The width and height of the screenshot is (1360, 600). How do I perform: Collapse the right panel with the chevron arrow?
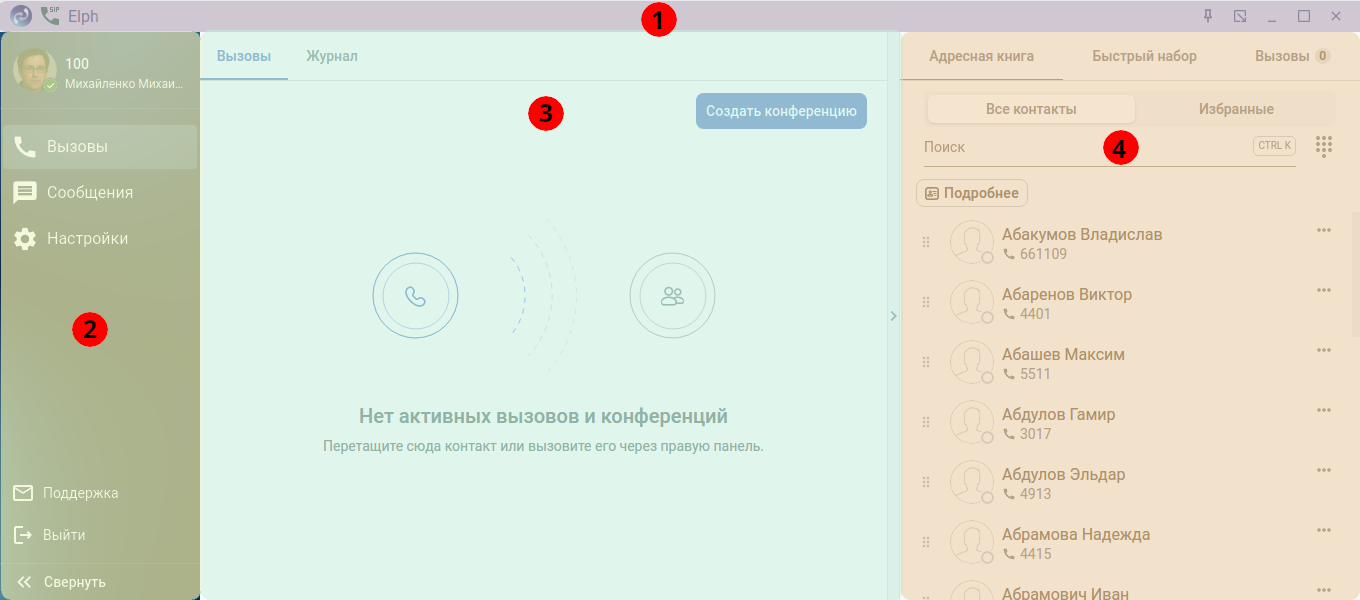(893, 316)
